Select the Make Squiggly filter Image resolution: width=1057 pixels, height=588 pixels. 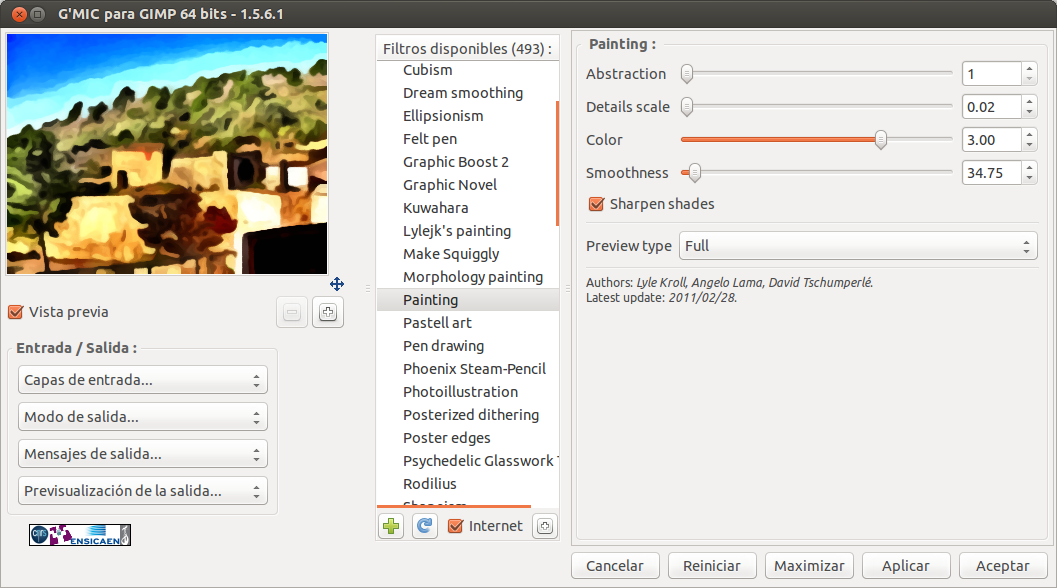click(451, 254)
